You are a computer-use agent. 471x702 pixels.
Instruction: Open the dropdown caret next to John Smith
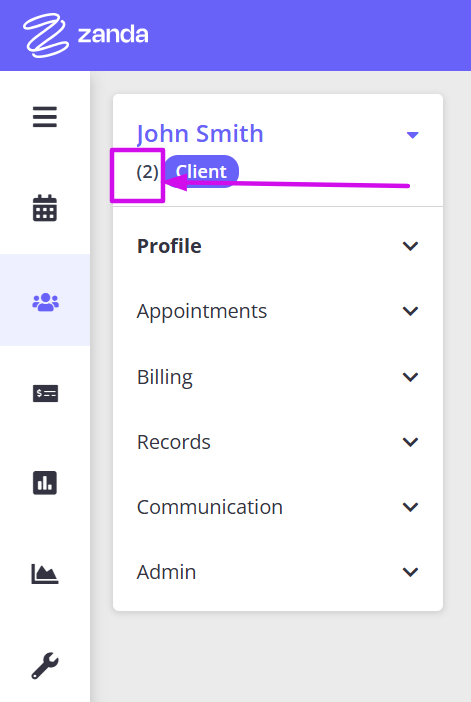[x=412, y=135]
